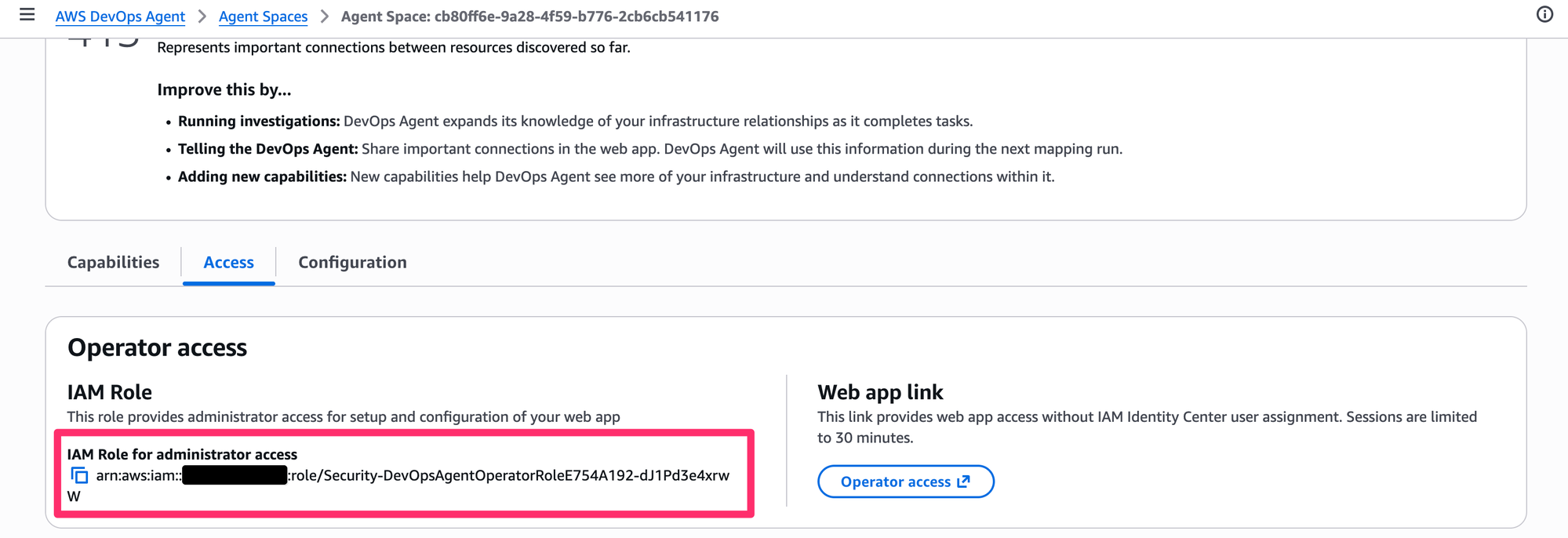The image size is (1568, 538).
Task: Click the 'Telling the DevOps Agent:' bullet text
Action: click(267, 149)
